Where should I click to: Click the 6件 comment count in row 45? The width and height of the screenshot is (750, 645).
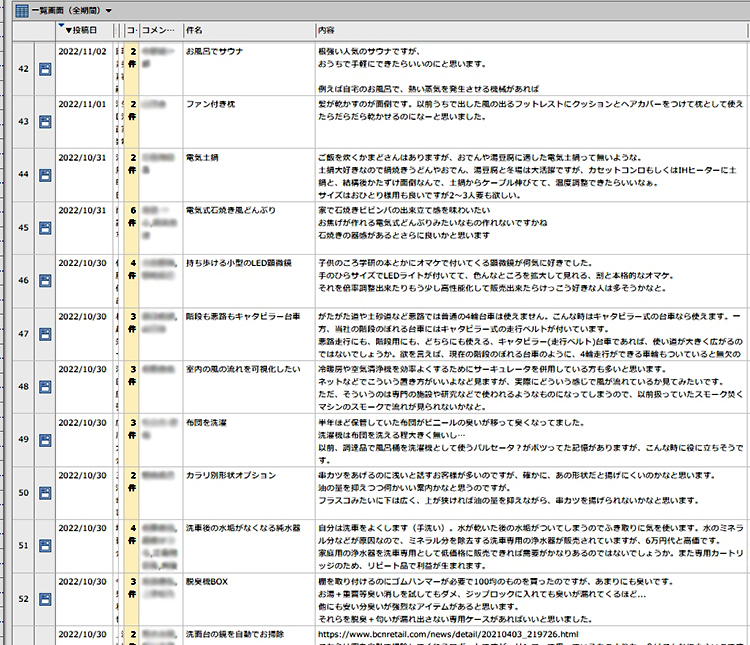pos(132,217)
